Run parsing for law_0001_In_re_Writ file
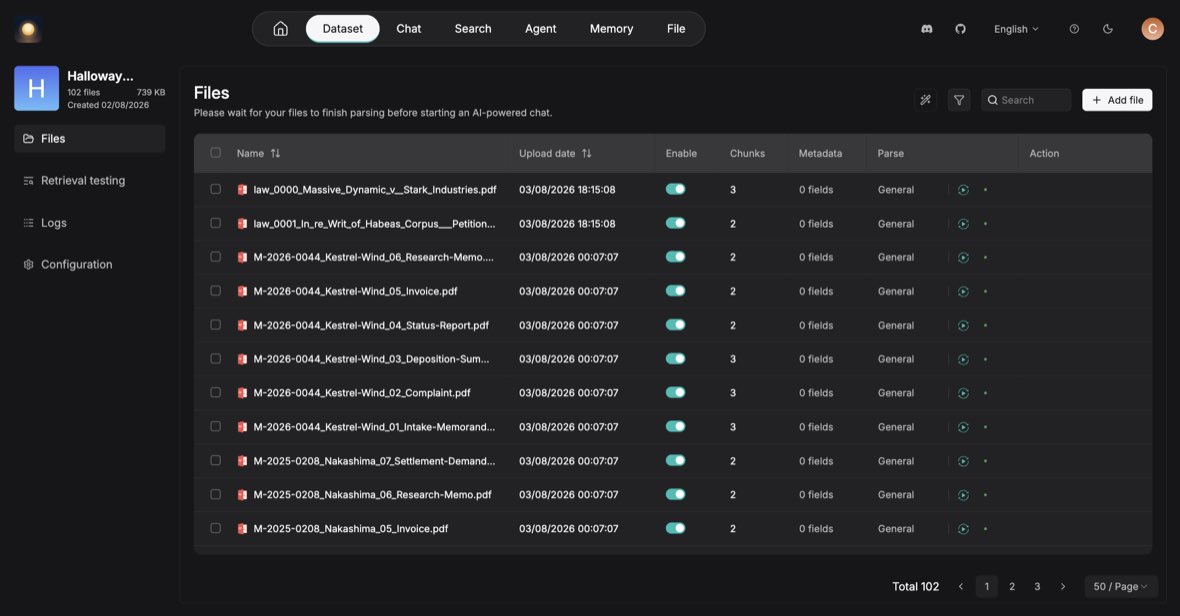Screen dimensions: 1180x616 963,224
